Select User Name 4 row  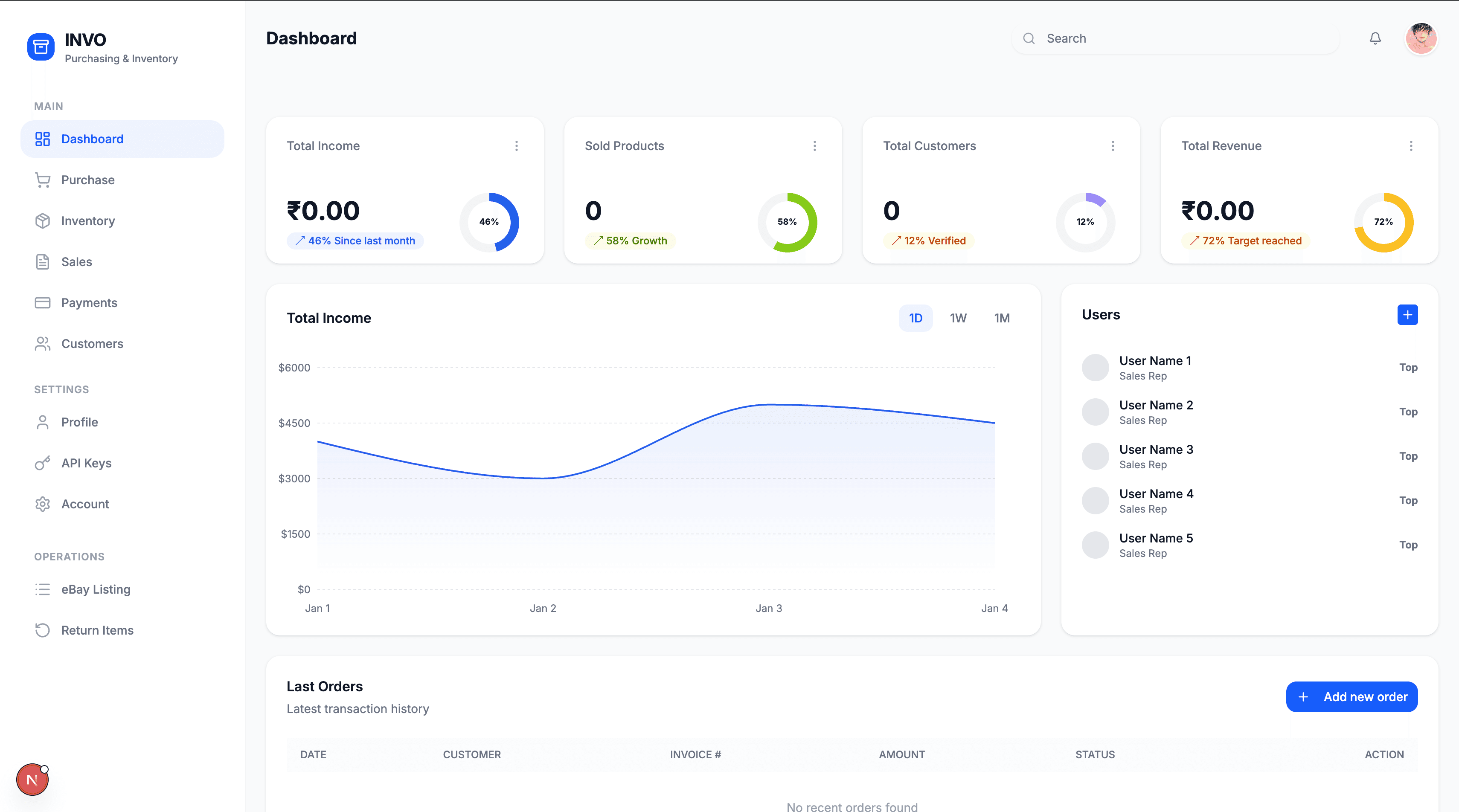coord(1250,501)
